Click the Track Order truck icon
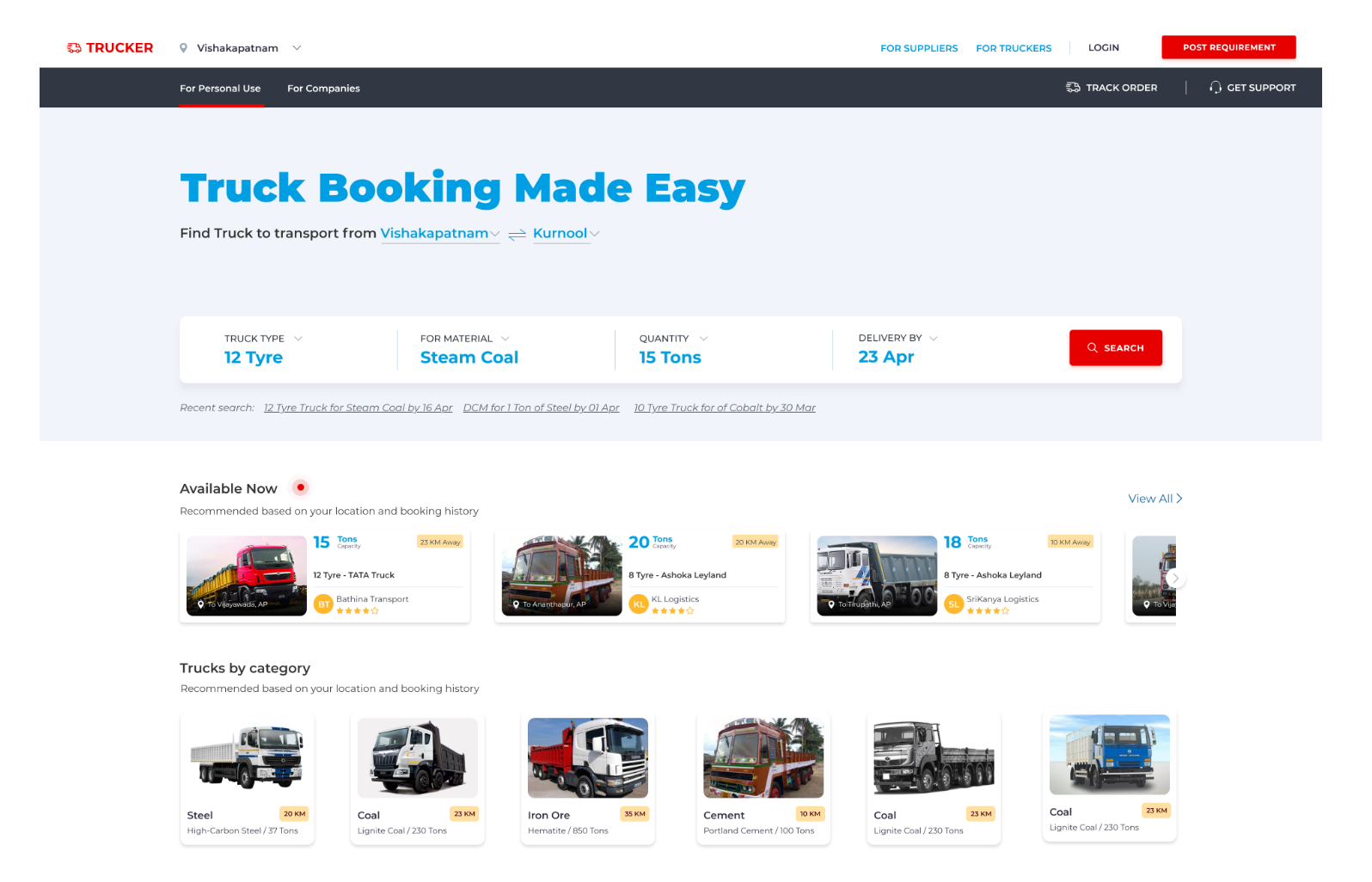Screen dimensions: 1372x882 pyautogui.click(x=1073, y=88)
